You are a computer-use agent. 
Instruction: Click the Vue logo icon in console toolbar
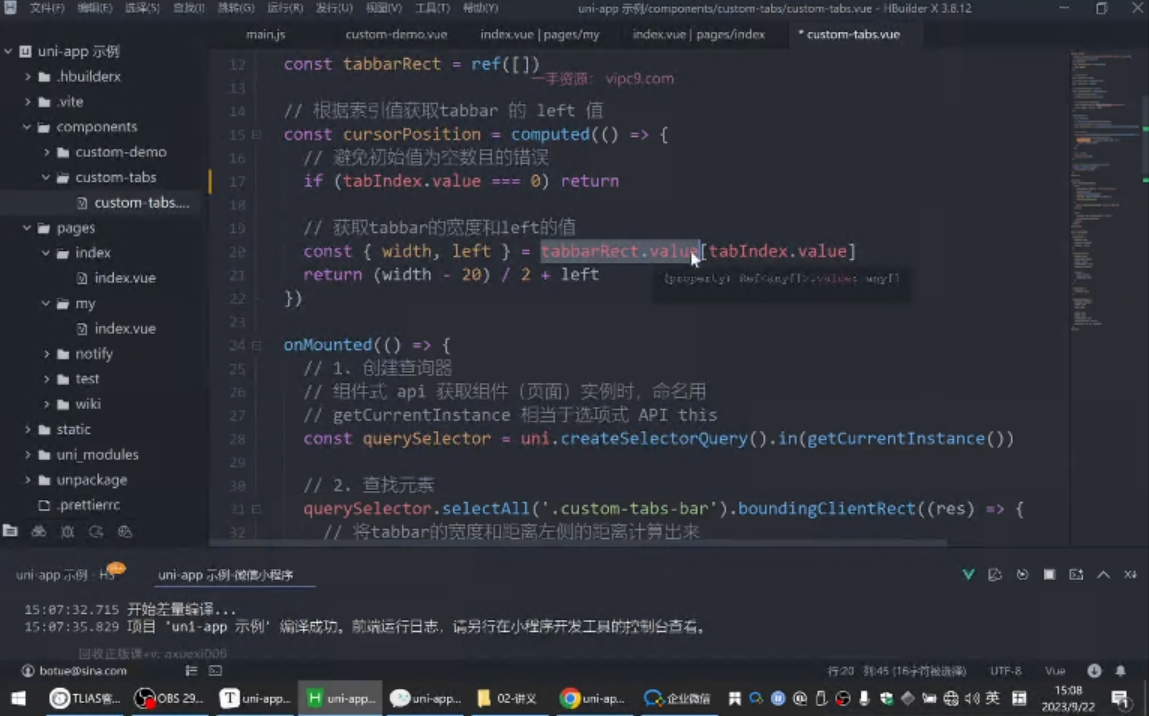coord(968,575)
